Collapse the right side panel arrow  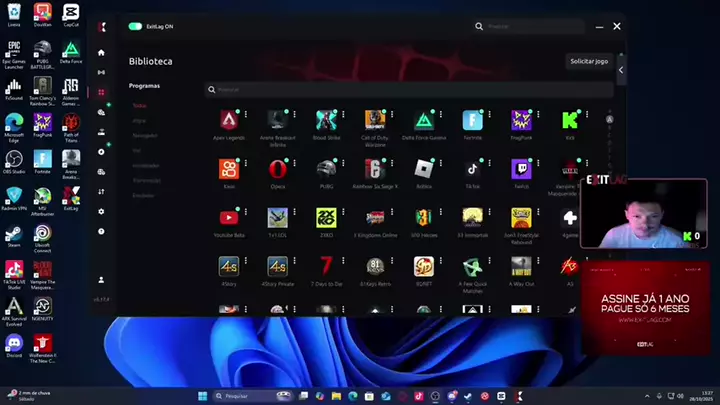click(620, 70)
